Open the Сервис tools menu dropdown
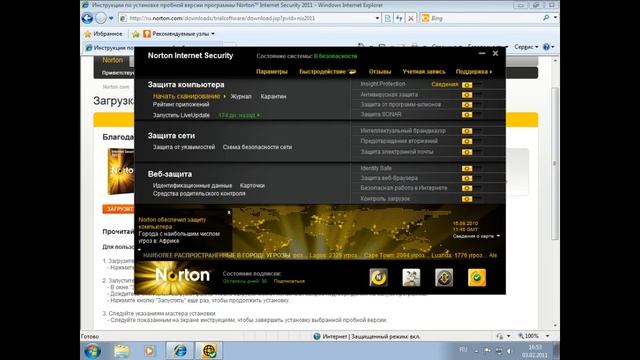The height and width of the screenshot is (360, 640). [x=526, y=47]
